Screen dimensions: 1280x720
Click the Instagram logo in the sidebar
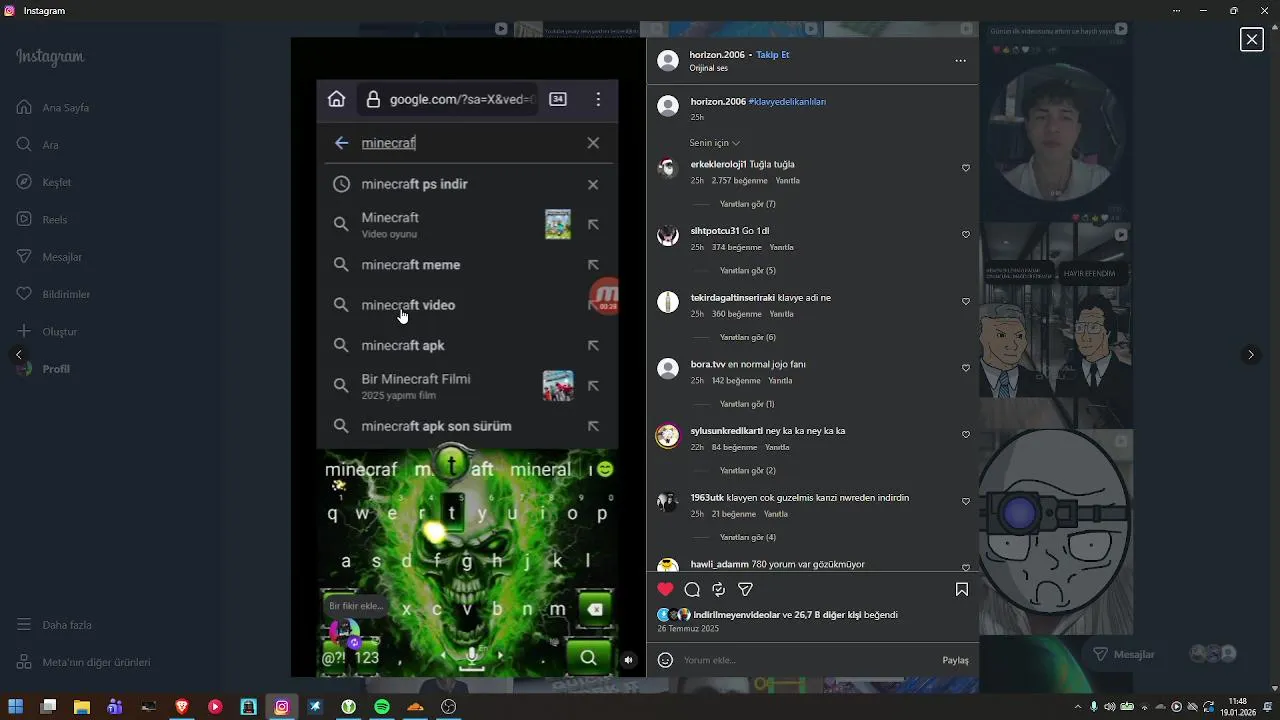(x=50, y=57)
